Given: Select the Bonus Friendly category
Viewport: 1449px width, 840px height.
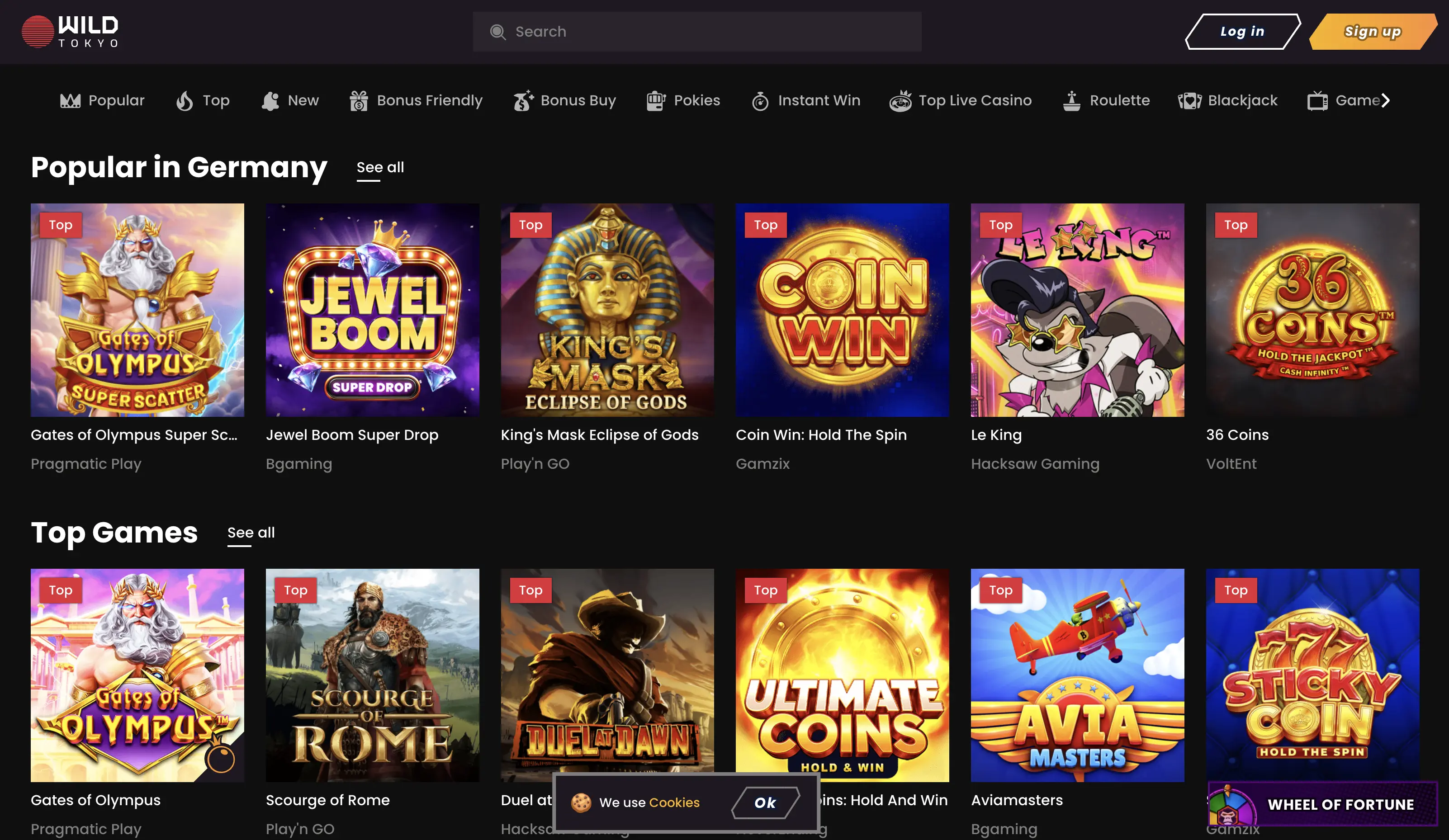Looking at the screenshot, I should click(x=416, y=101).
